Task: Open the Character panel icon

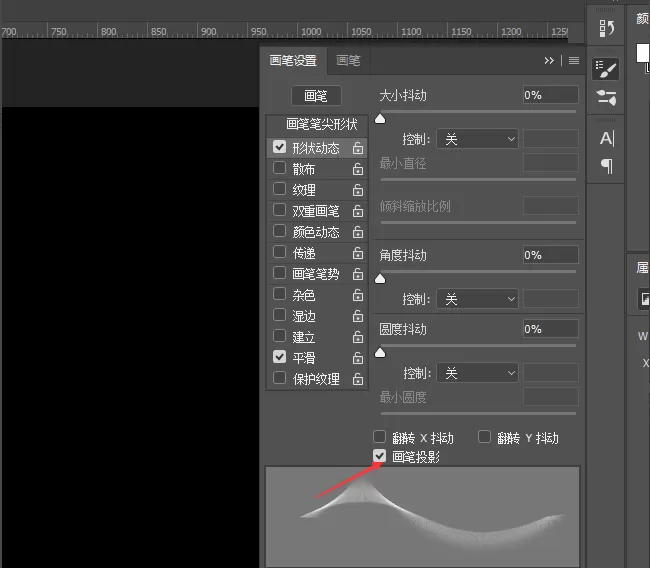Action: [606, 138]
